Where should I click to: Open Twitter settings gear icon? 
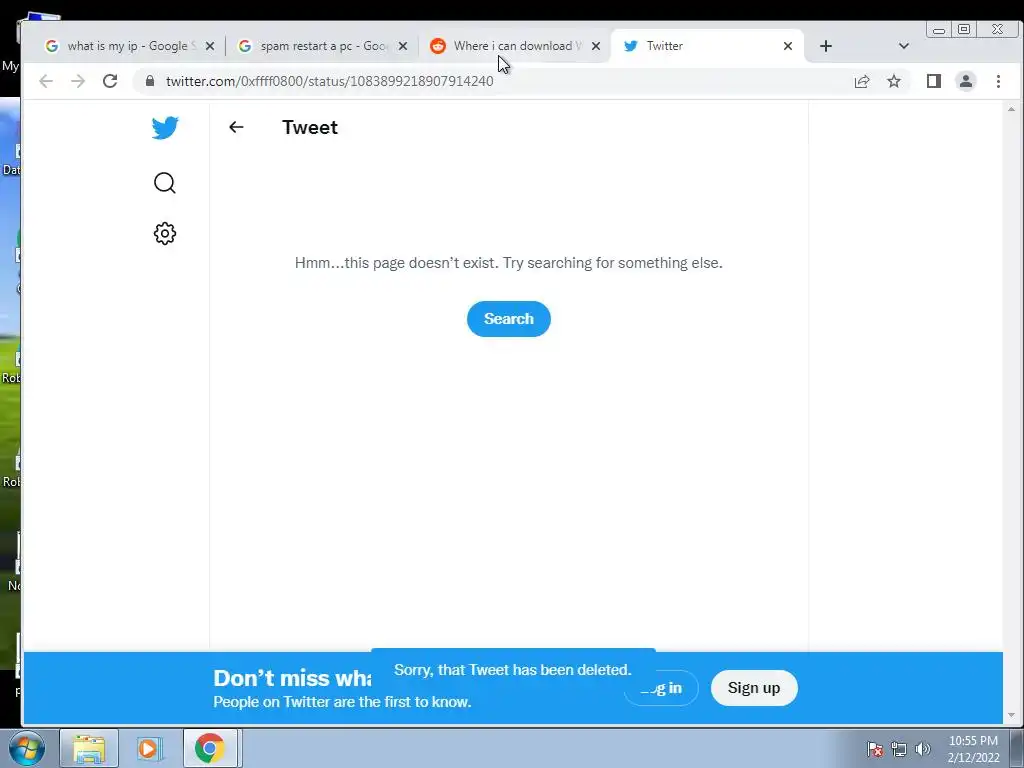[165, 233]
